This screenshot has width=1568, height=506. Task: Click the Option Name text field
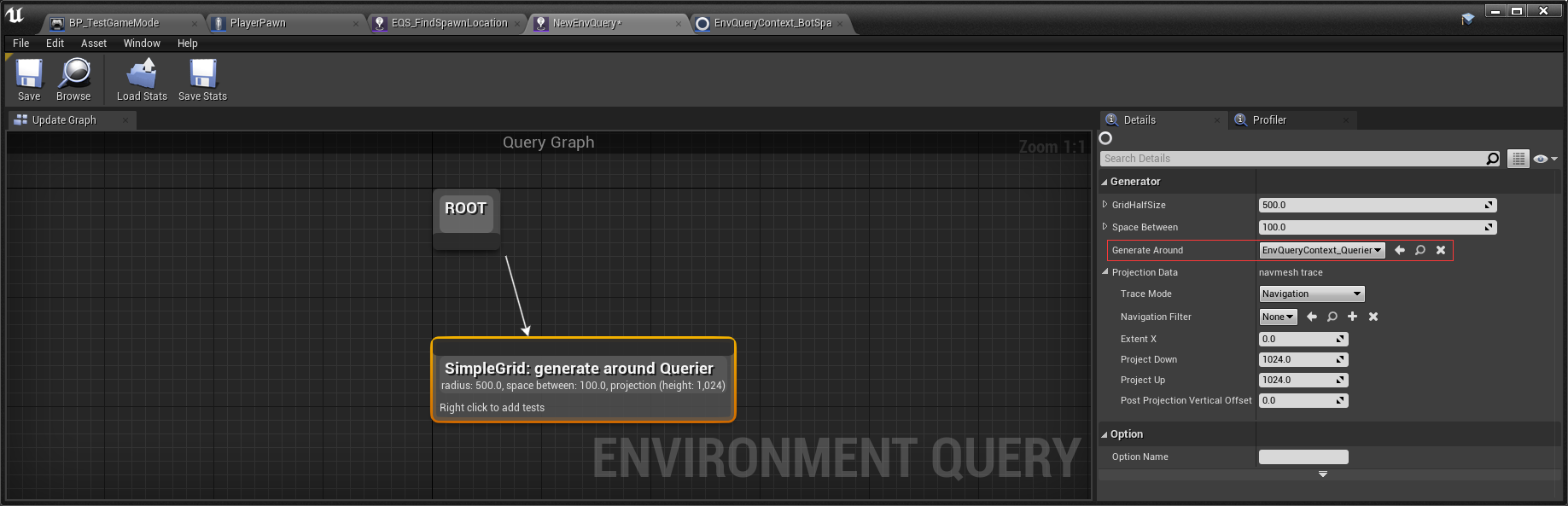coord(1303,457)
